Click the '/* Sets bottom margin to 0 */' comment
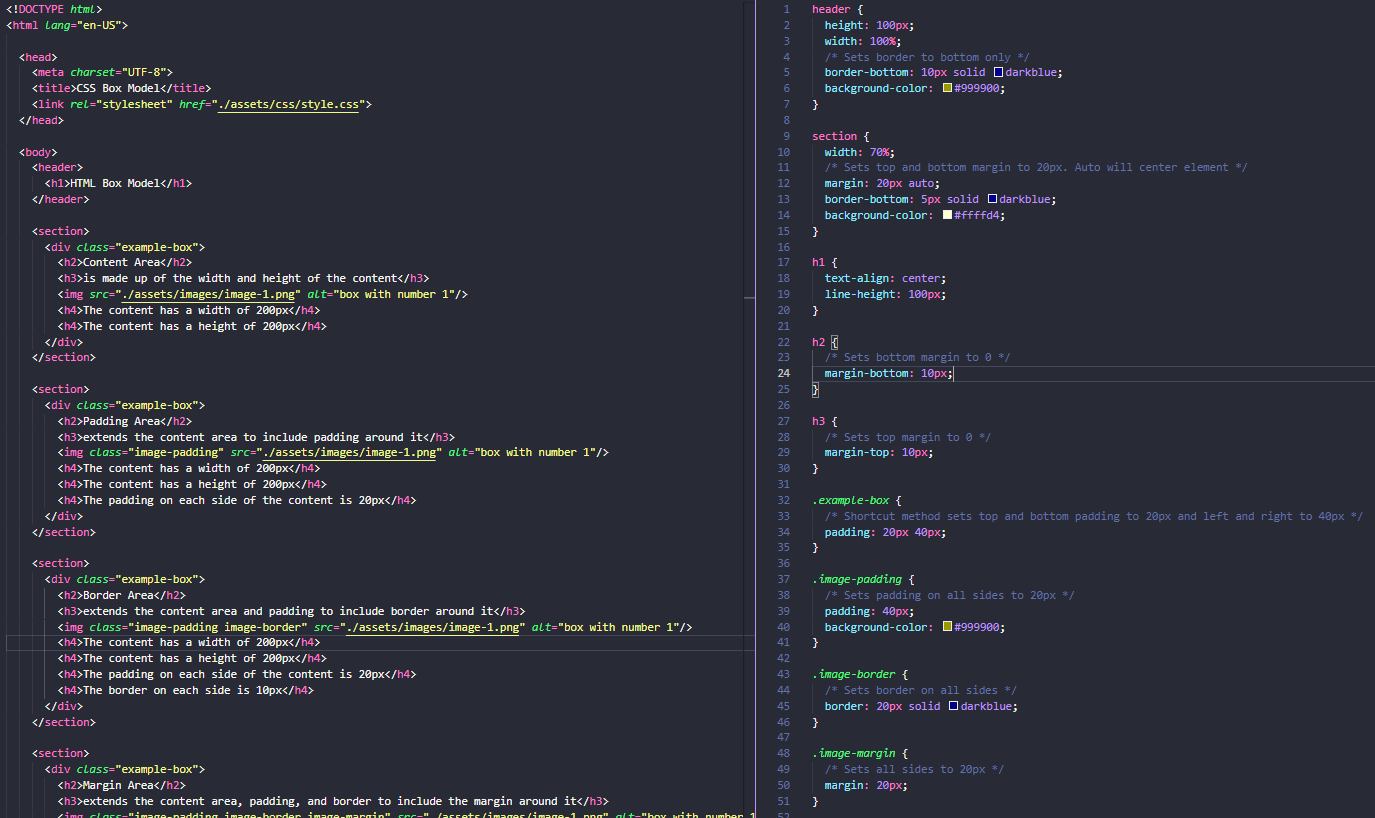 (x=917, y=357)
